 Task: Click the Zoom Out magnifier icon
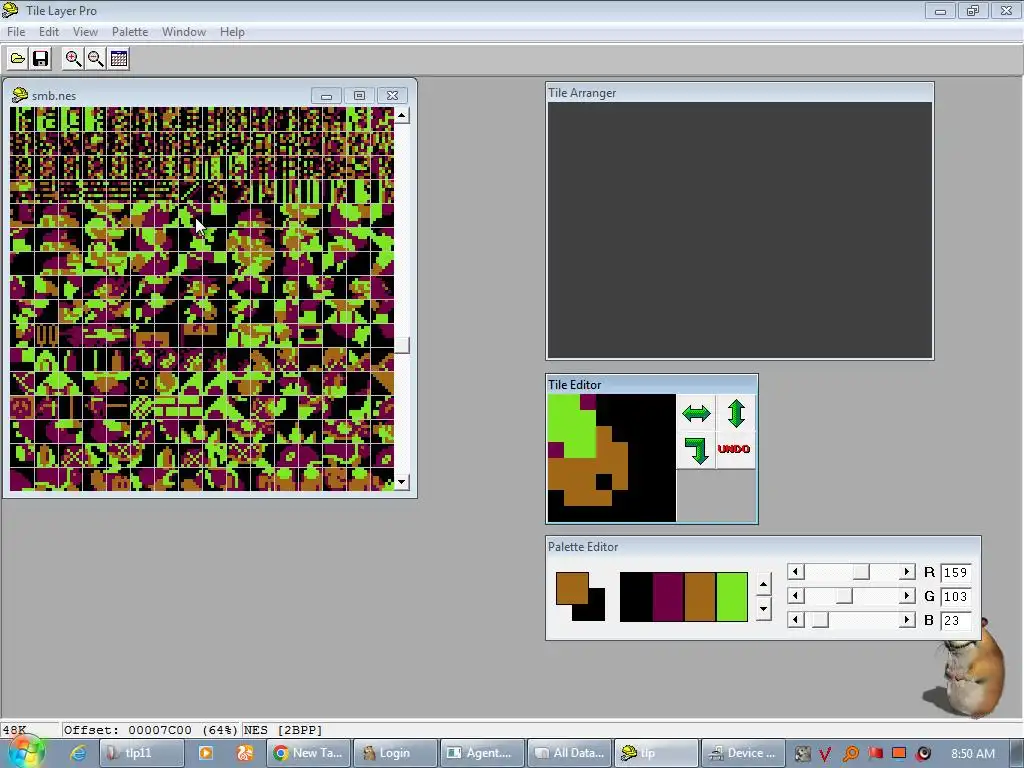(96, 59)
